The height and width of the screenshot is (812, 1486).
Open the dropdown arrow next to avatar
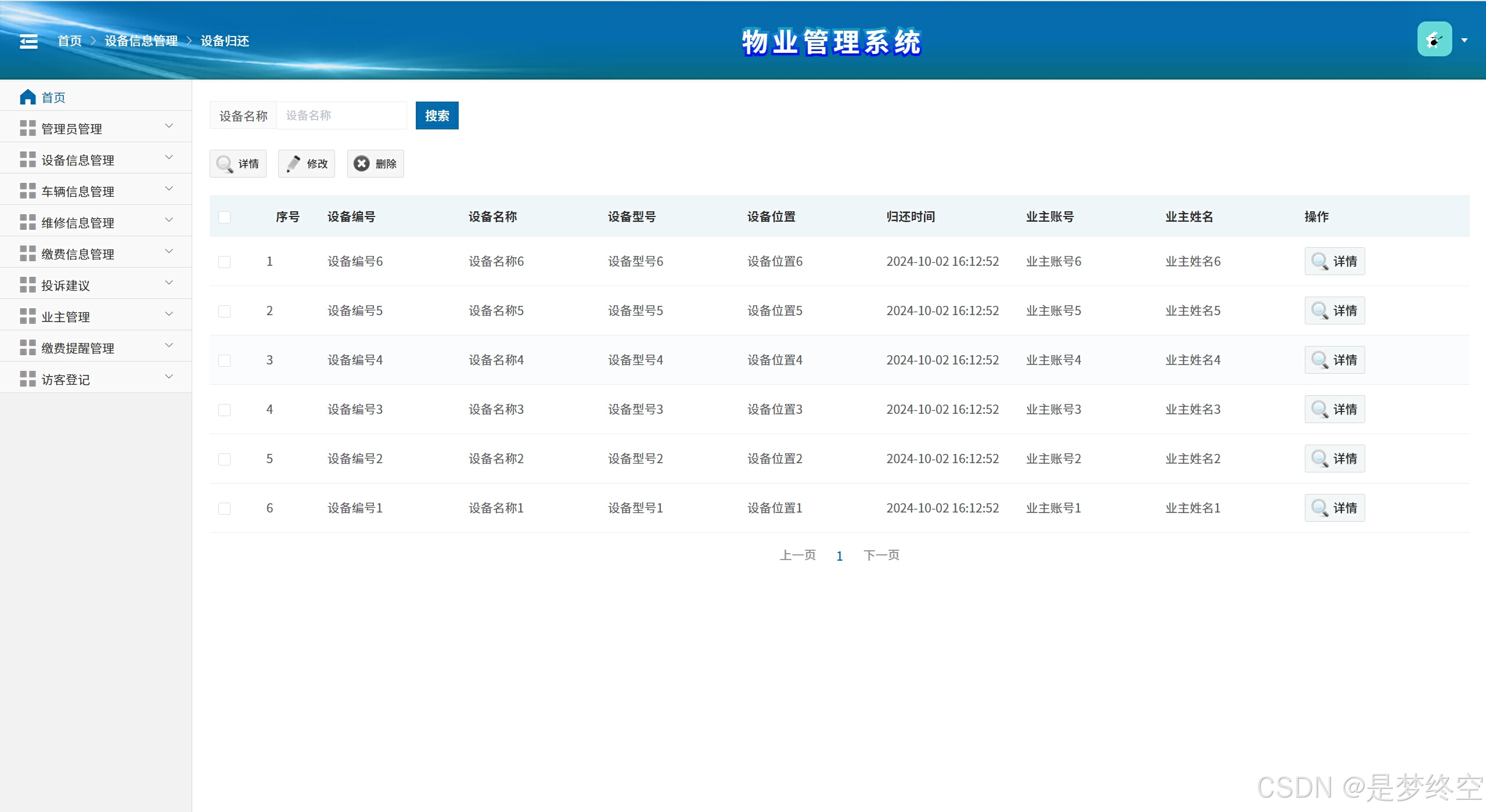coord(1465,40)
